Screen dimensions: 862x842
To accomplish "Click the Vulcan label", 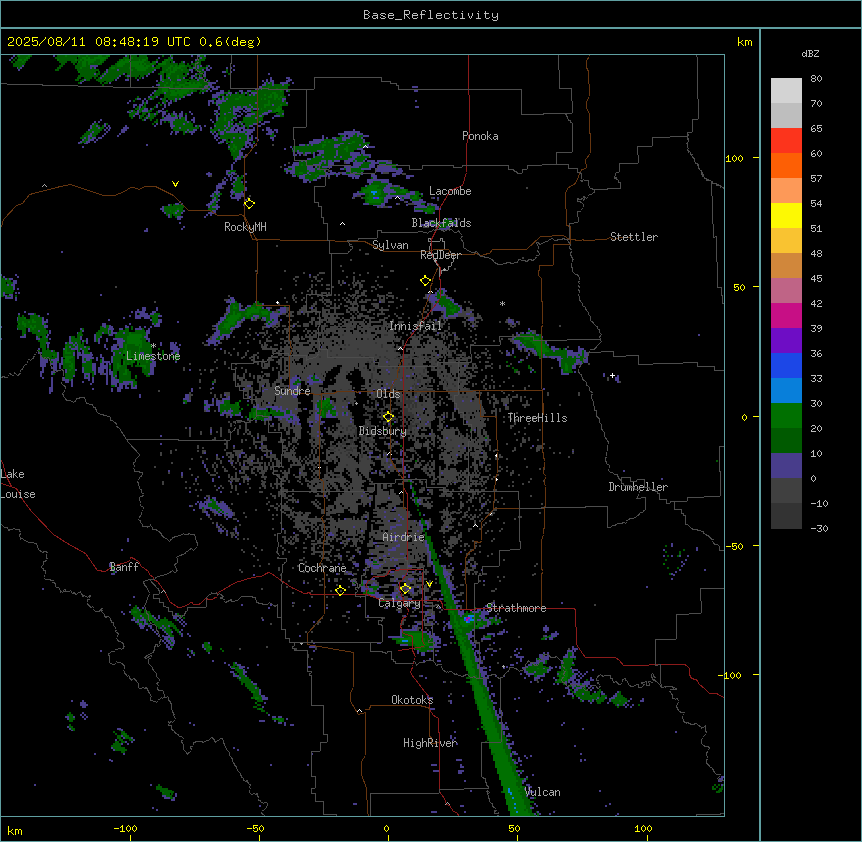I will coord(543,792).
